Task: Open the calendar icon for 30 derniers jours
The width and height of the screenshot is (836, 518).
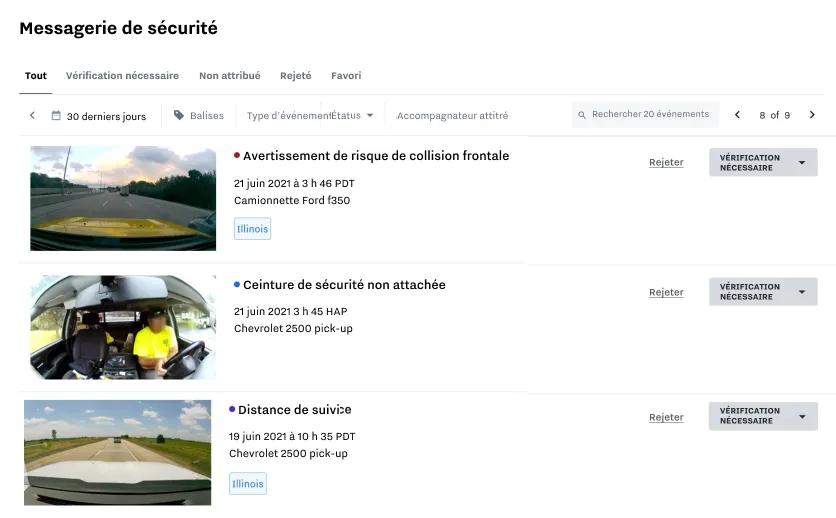Action: pyautogui.click(x=56, y=115)
